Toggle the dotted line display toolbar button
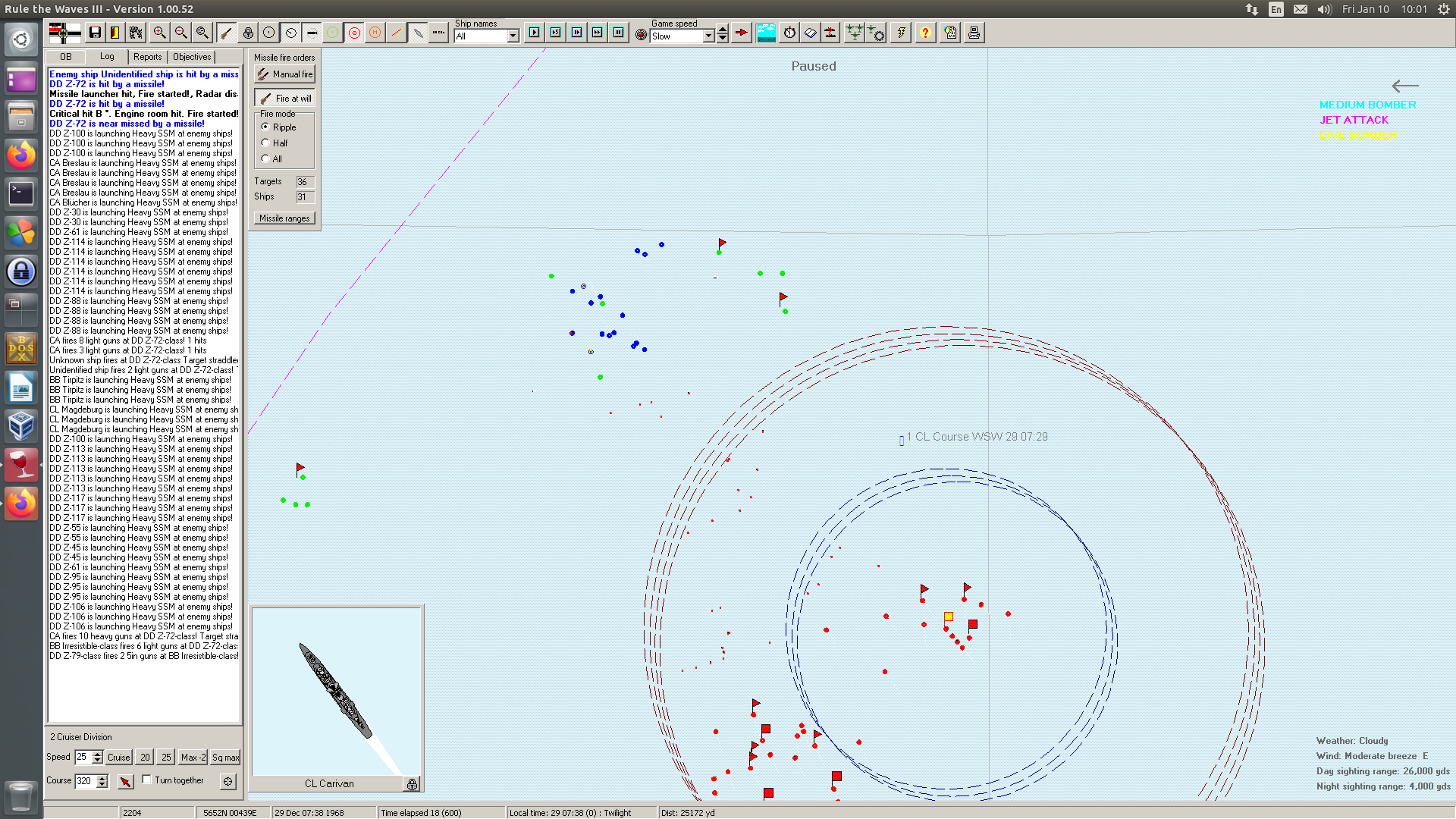 point(438,33)
